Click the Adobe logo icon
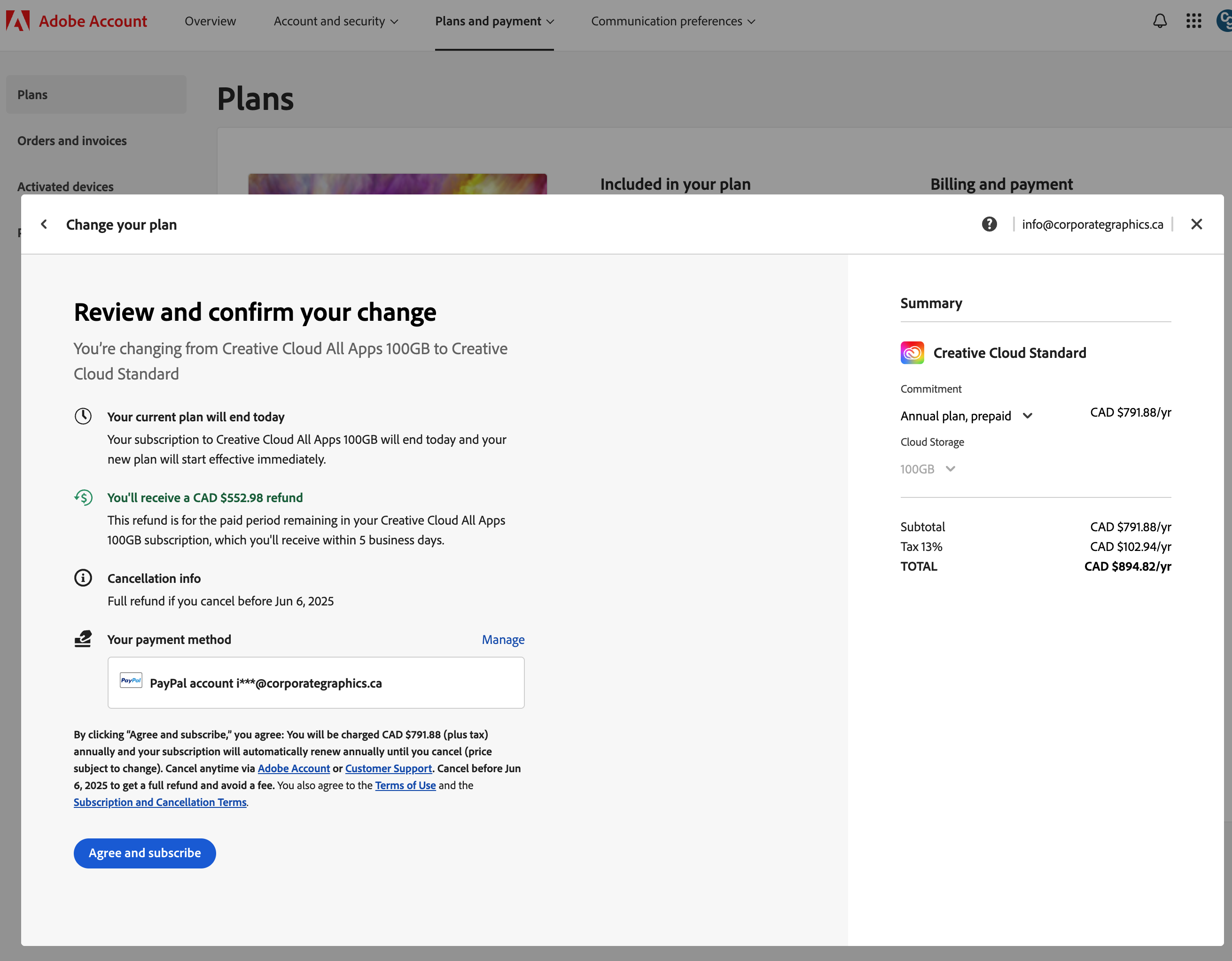The width and height of the screenshot is (1232, 961). click(17, 21)
